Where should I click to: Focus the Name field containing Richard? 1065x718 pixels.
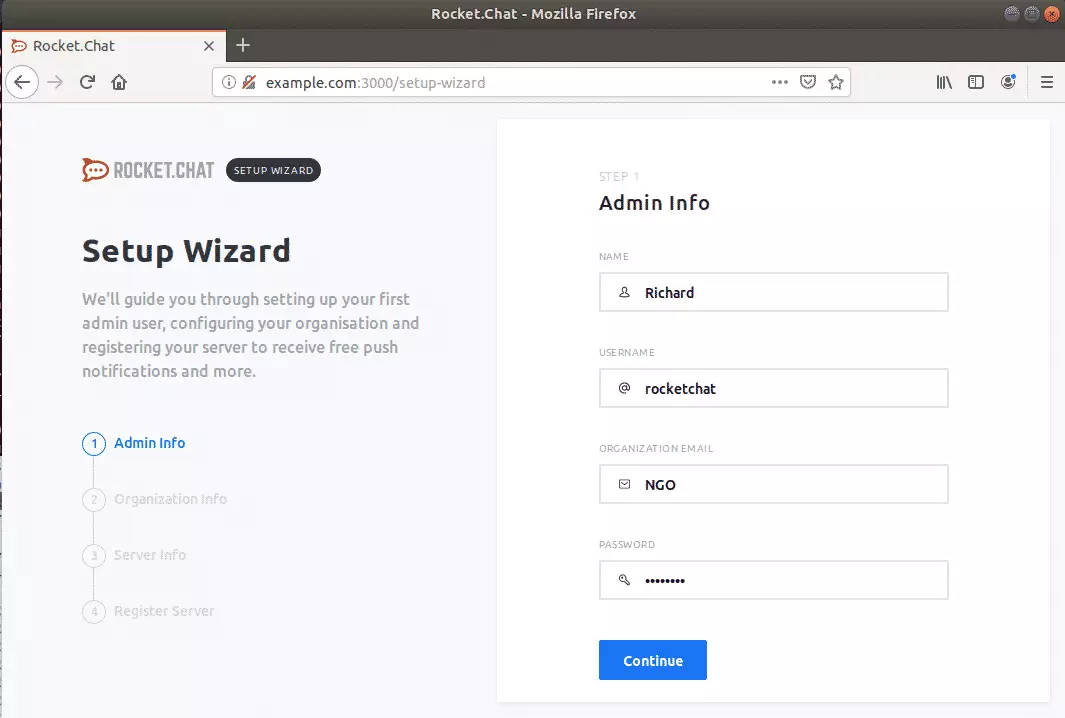click(x=774, y=292)
